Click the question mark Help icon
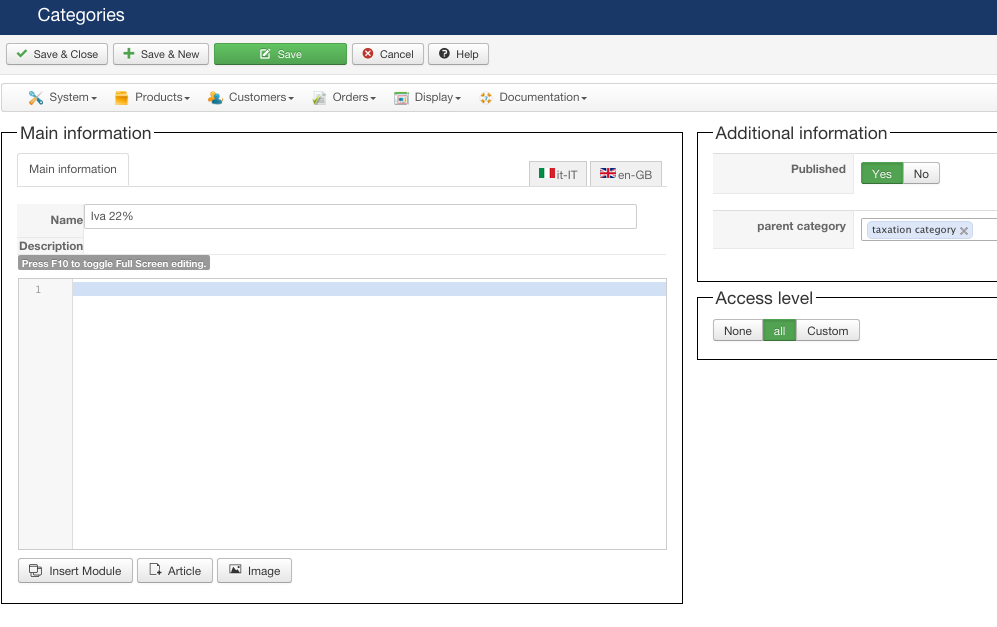The width and height of the screenshot is (997, 627). (444, 54)
